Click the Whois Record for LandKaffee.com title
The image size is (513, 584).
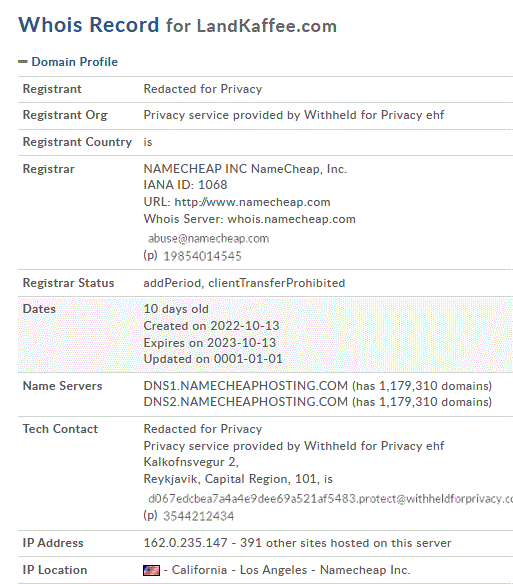(x=178, y=25)
